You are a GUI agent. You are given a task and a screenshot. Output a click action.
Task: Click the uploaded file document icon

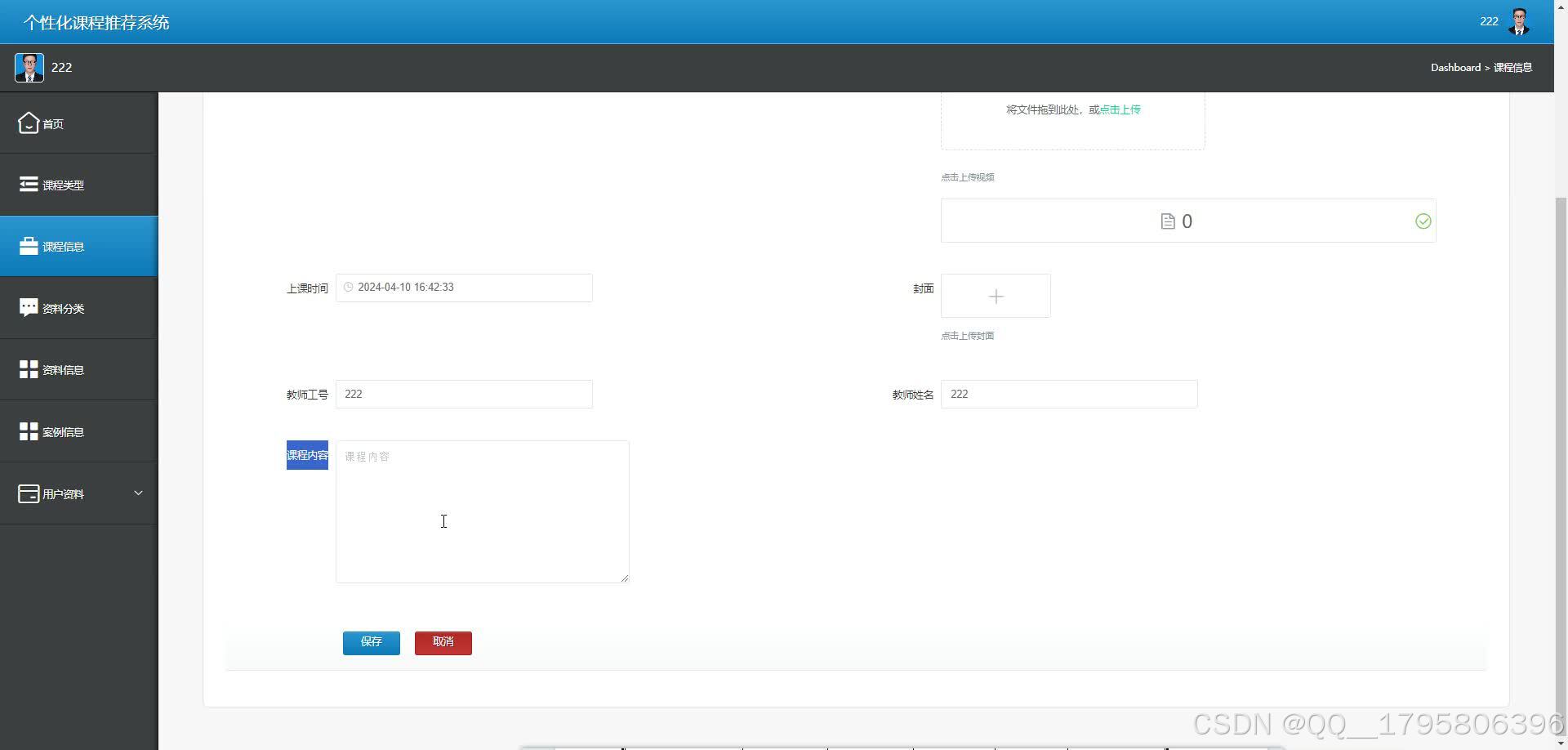click(x=1168, y=221)
